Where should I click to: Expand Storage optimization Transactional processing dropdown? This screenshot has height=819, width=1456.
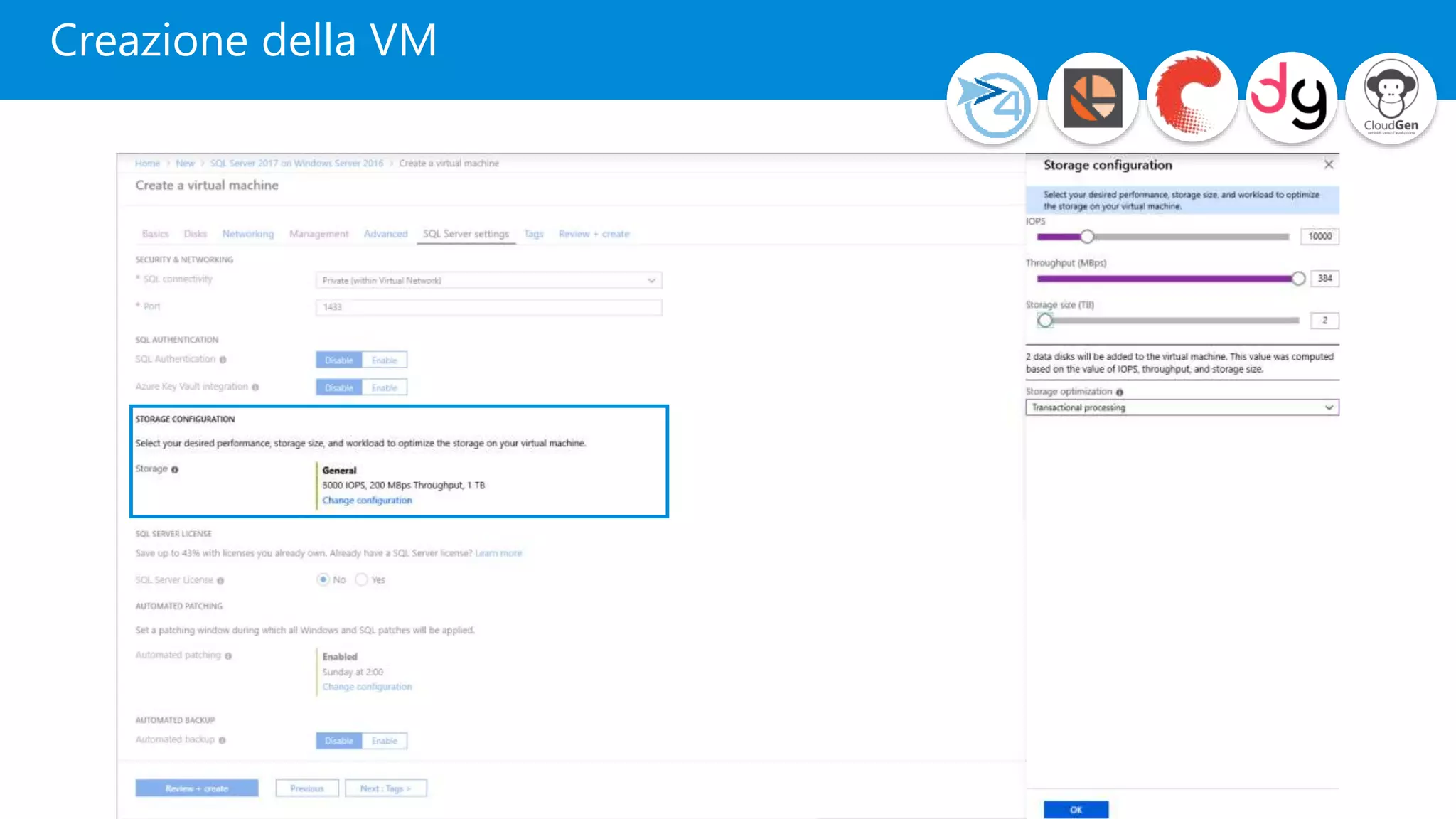[x=1182, y=407]
